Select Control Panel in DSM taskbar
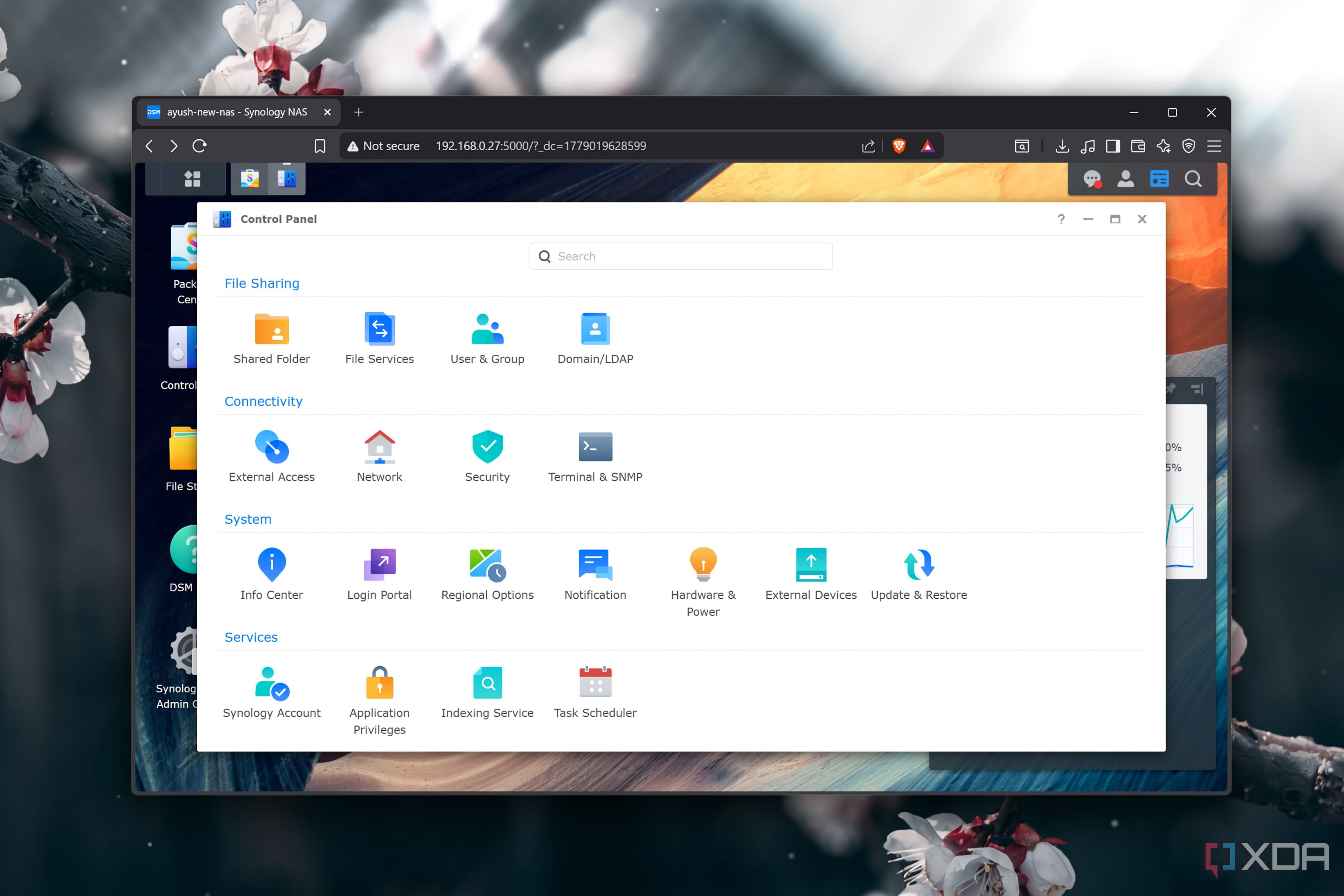Screen dimensions: 1344x896 pyautogui.click(x=287, y=179)
